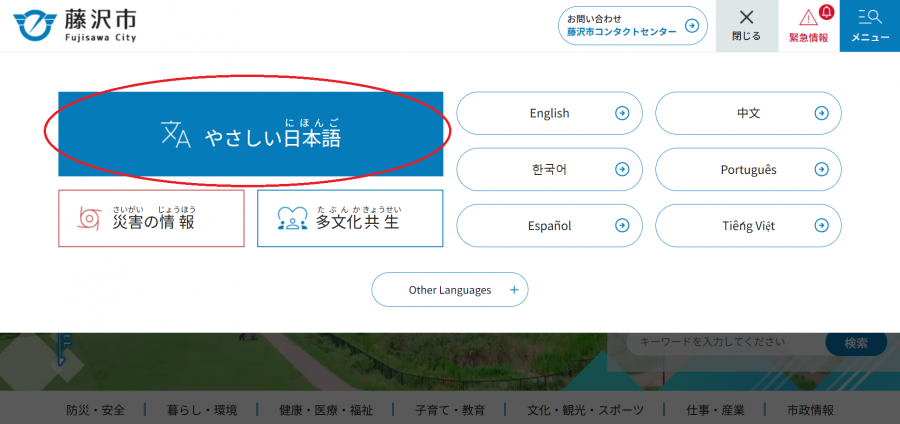Click the arrow icon on 中文 button
The height and width of the screenshot is (424, 900).
821,113
